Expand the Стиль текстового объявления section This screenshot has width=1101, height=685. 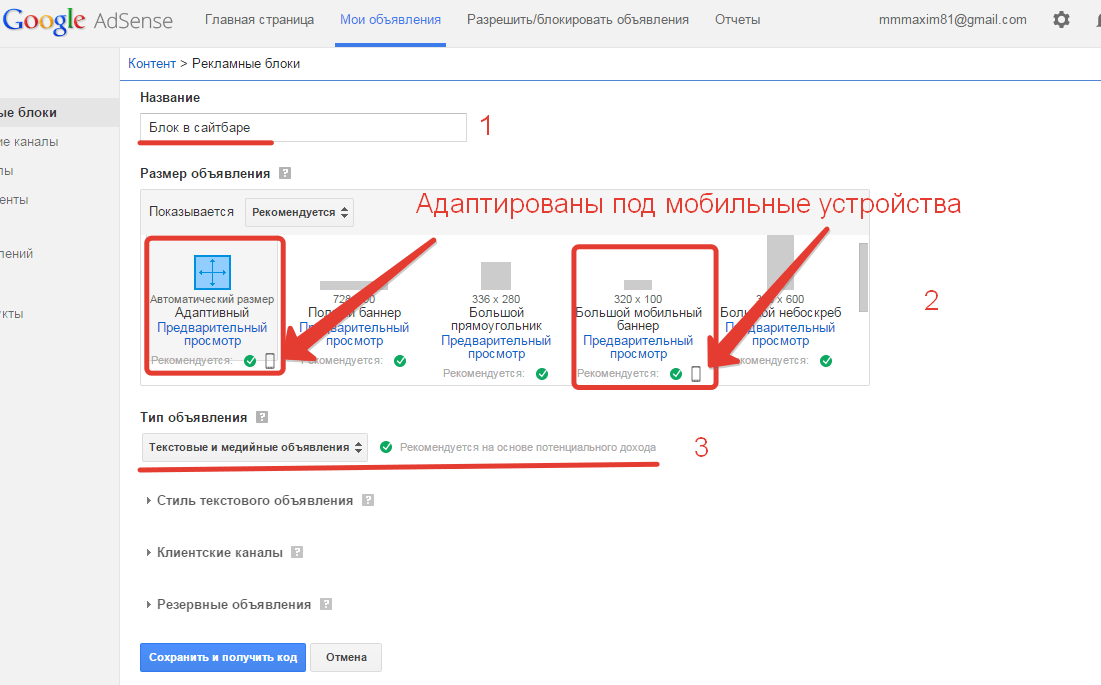pos(254,500)
